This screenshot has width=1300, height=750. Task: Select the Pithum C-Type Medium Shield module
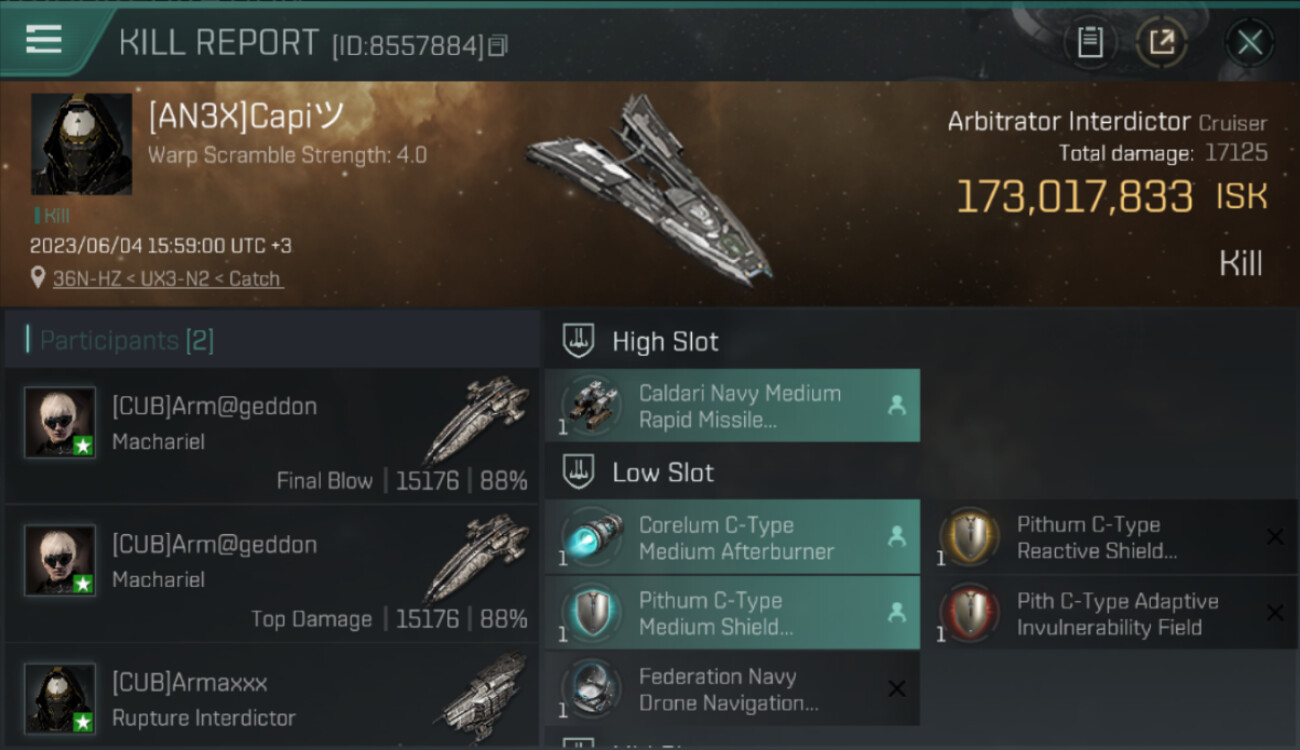coord(731,614)
